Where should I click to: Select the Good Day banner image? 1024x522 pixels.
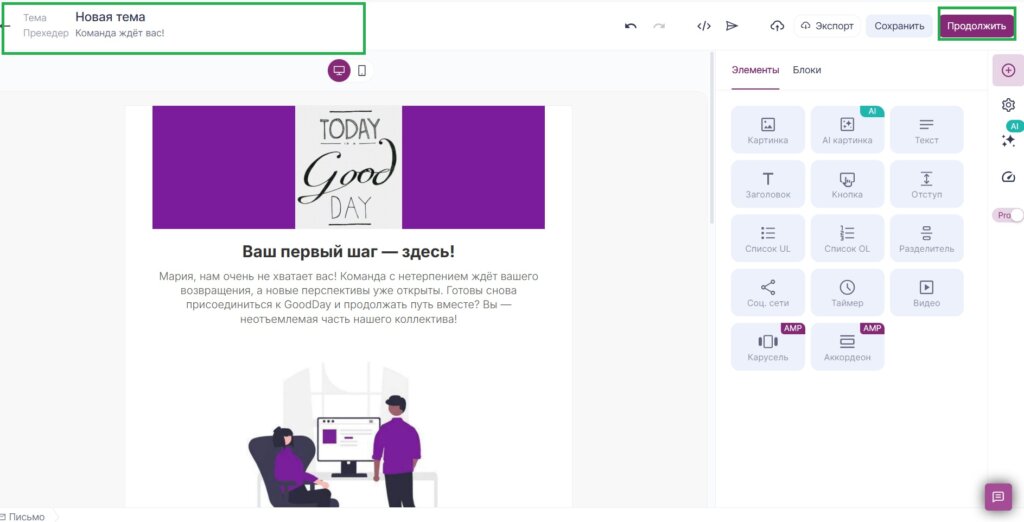348,167
